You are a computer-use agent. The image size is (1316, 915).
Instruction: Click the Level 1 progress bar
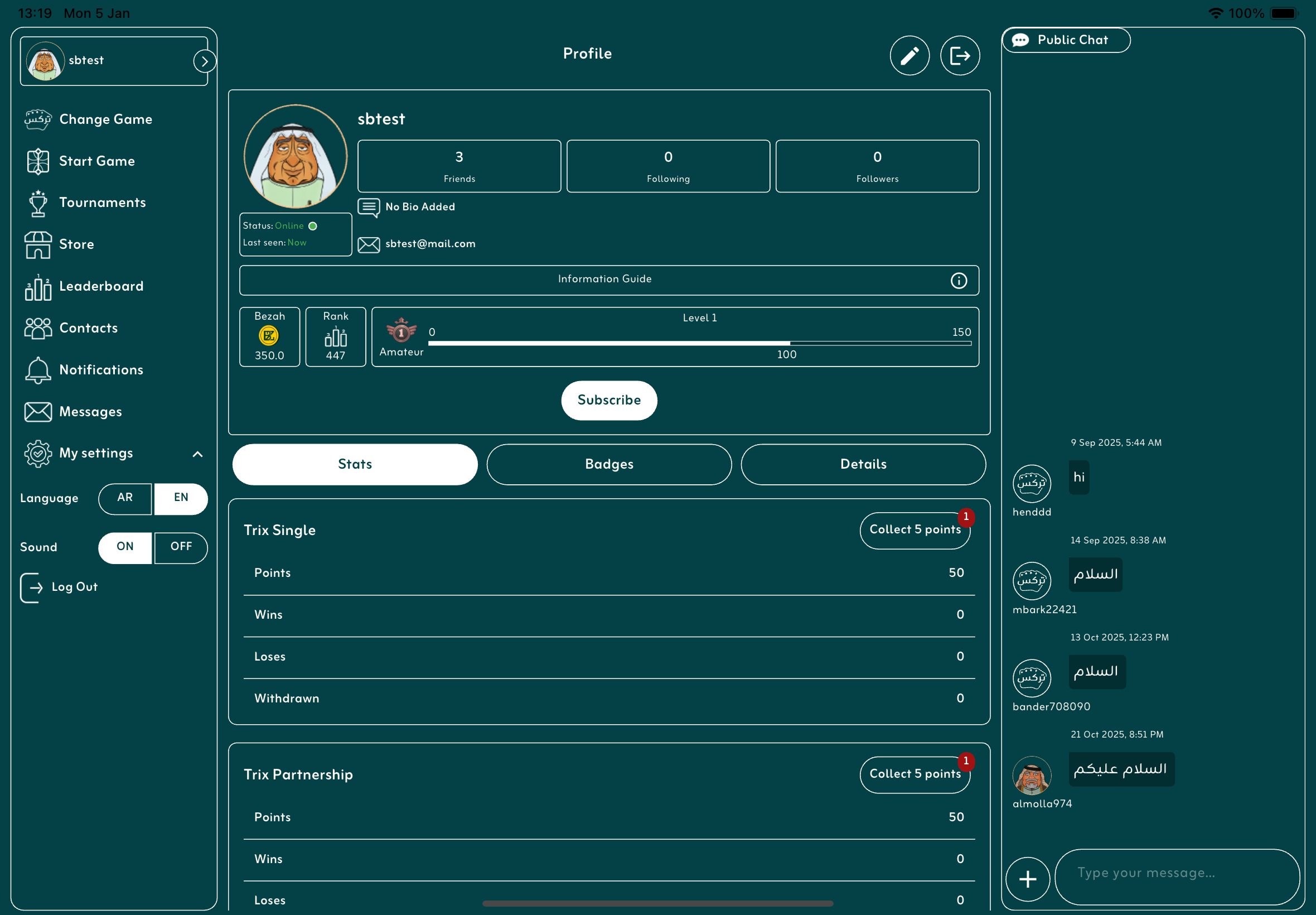point(699,344)
